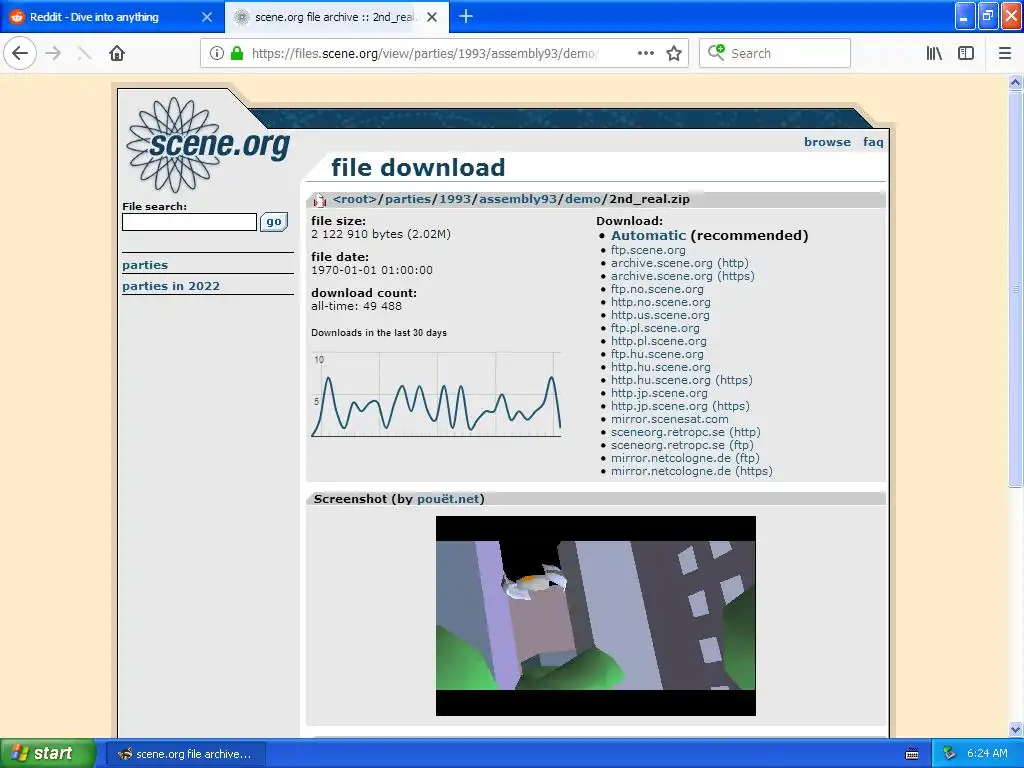
Task: Choose ftp.pl.scene.org mirror
Action: coord(655,328)
